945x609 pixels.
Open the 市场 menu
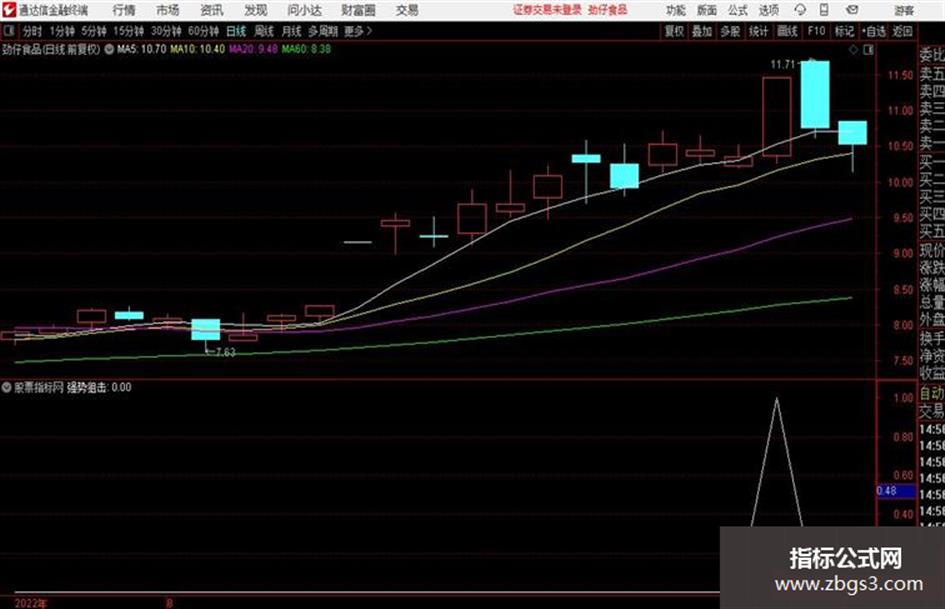[x=168, y=10]
